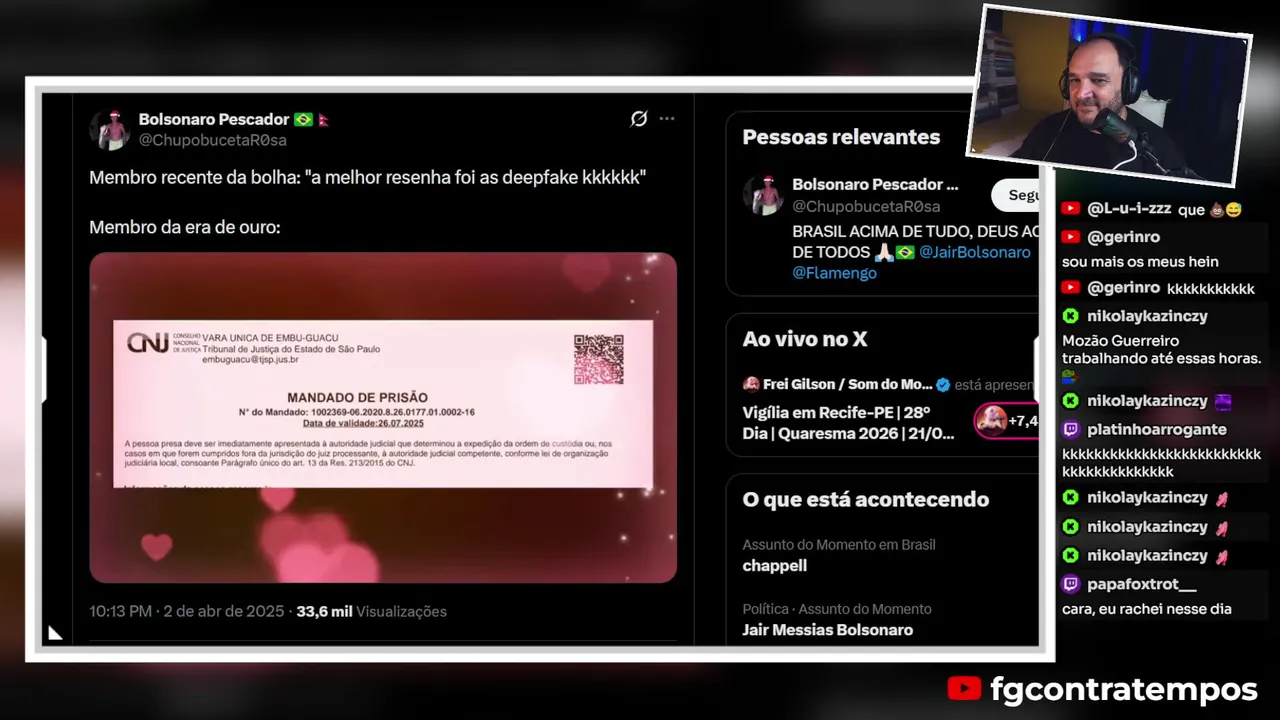1280x720 pixels.
Task: Open the three-dot more options menu on the tweet
Action: (667, 118)
